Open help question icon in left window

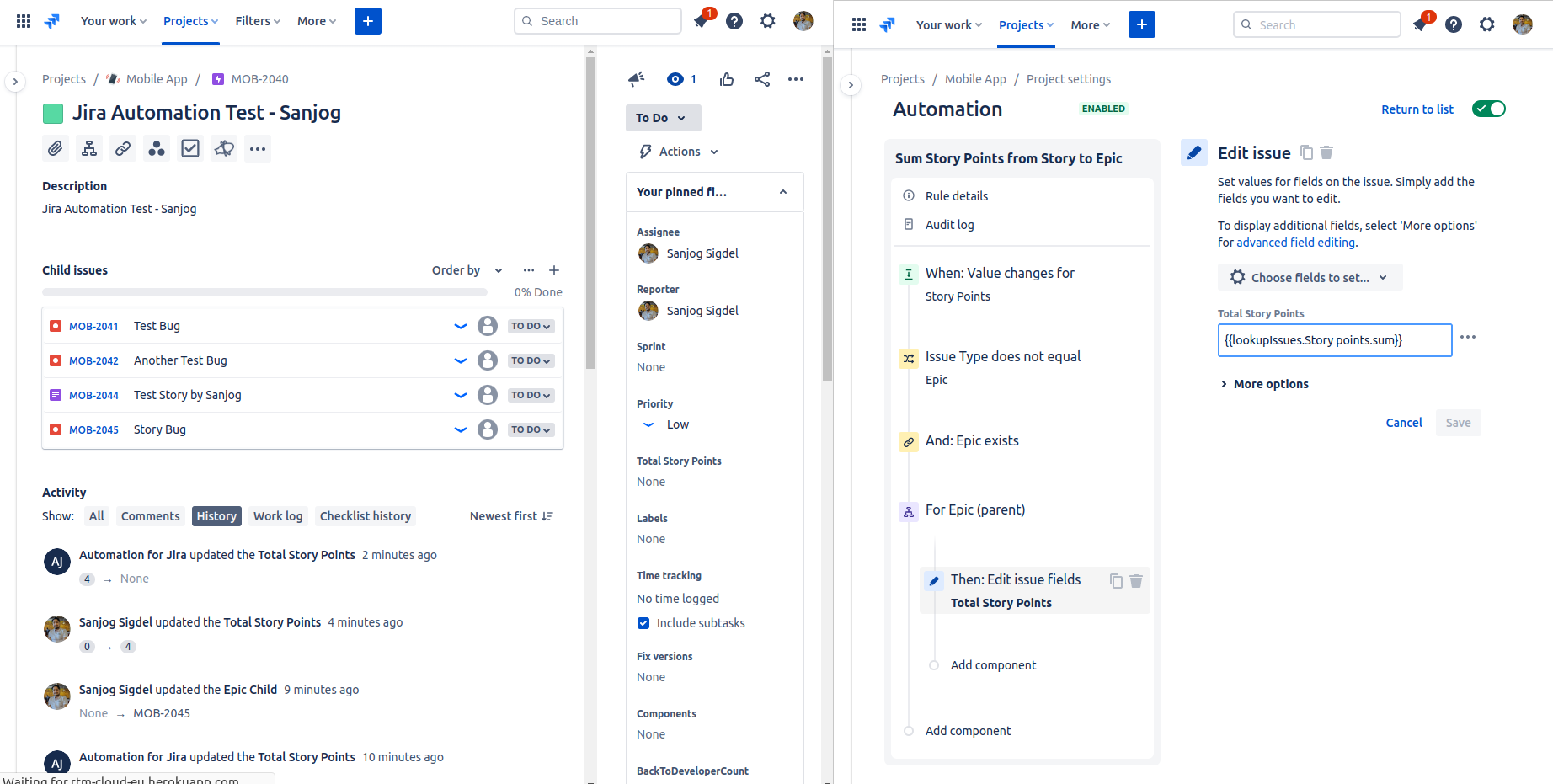point(734,21)
